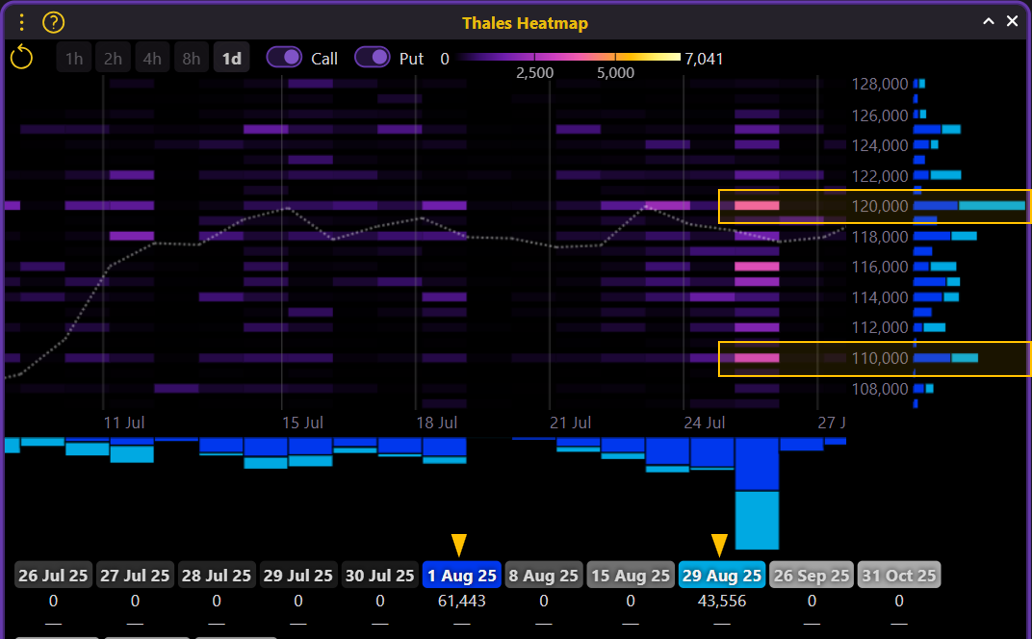Select the 8h timeframe
1032x639 pixels.
tap(191, 59)
